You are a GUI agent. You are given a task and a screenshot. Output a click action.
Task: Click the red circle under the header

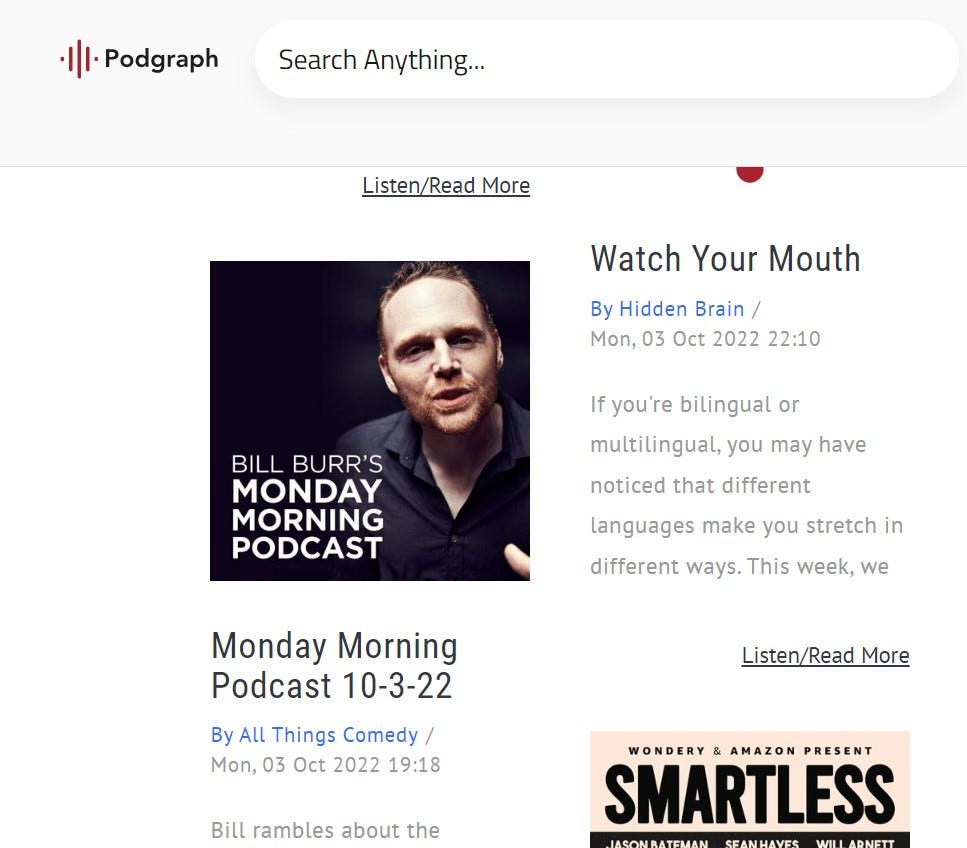[750, 174]
